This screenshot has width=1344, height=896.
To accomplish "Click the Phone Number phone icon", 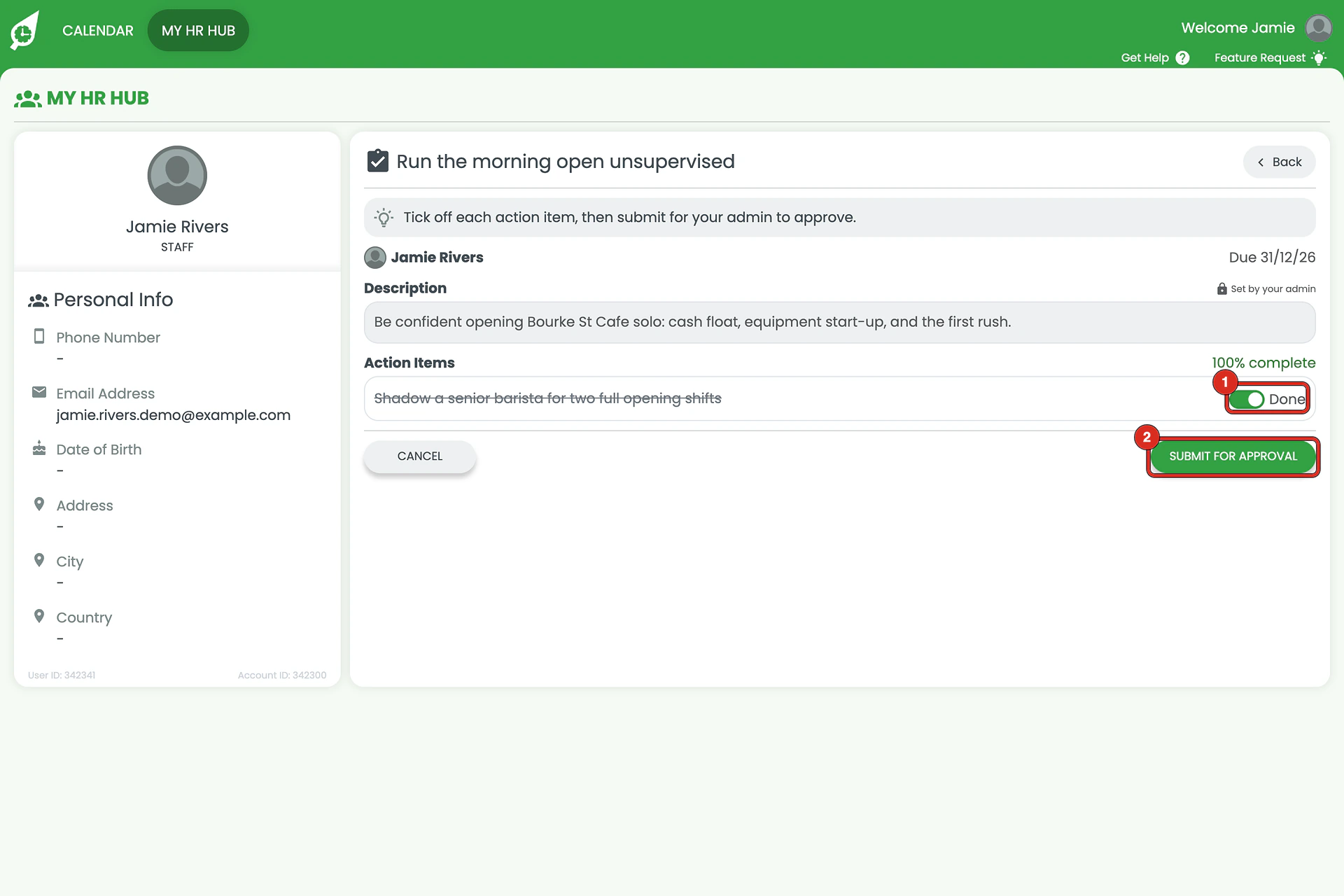I will coord(39,337).
